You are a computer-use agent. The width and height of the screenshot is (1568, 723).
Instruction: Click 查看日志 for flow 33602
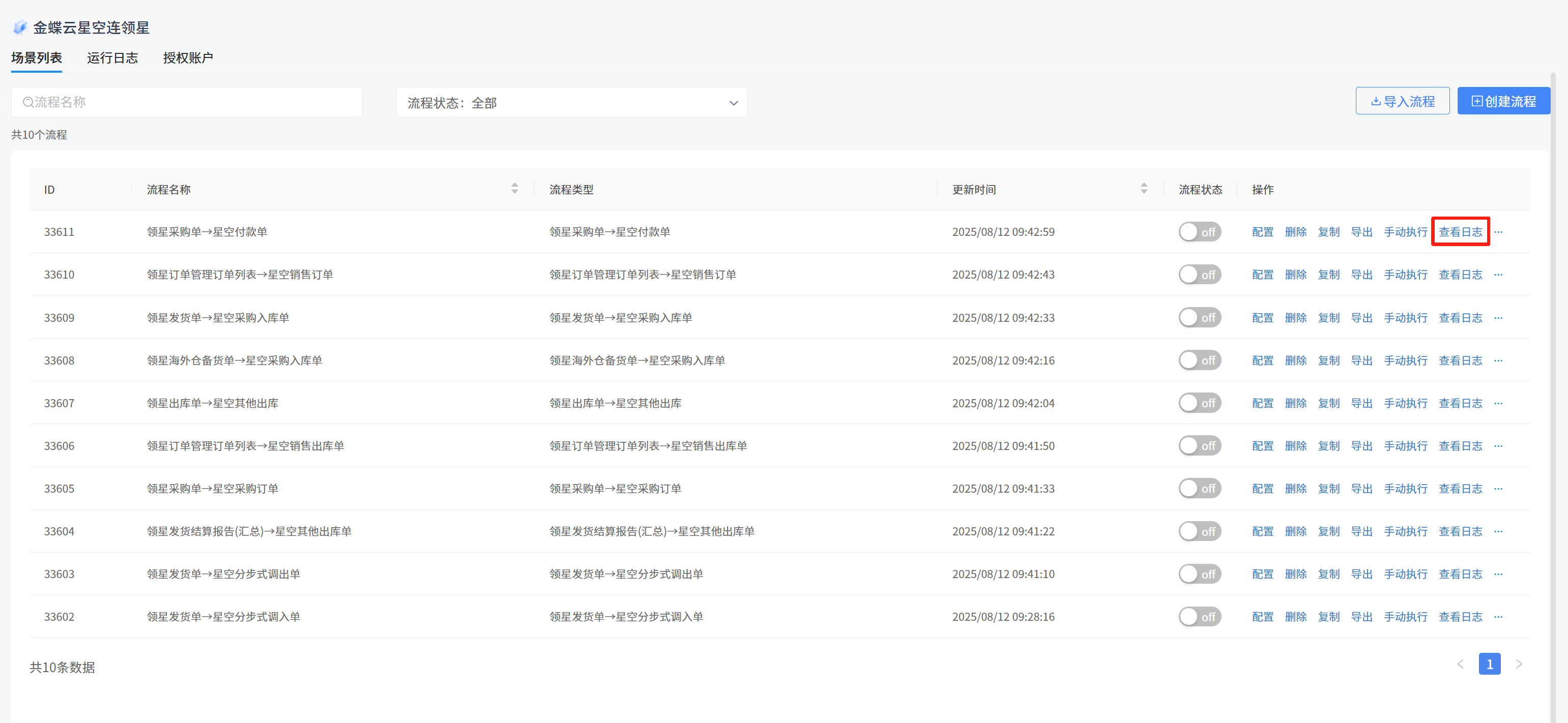(x=1460, y=617)
